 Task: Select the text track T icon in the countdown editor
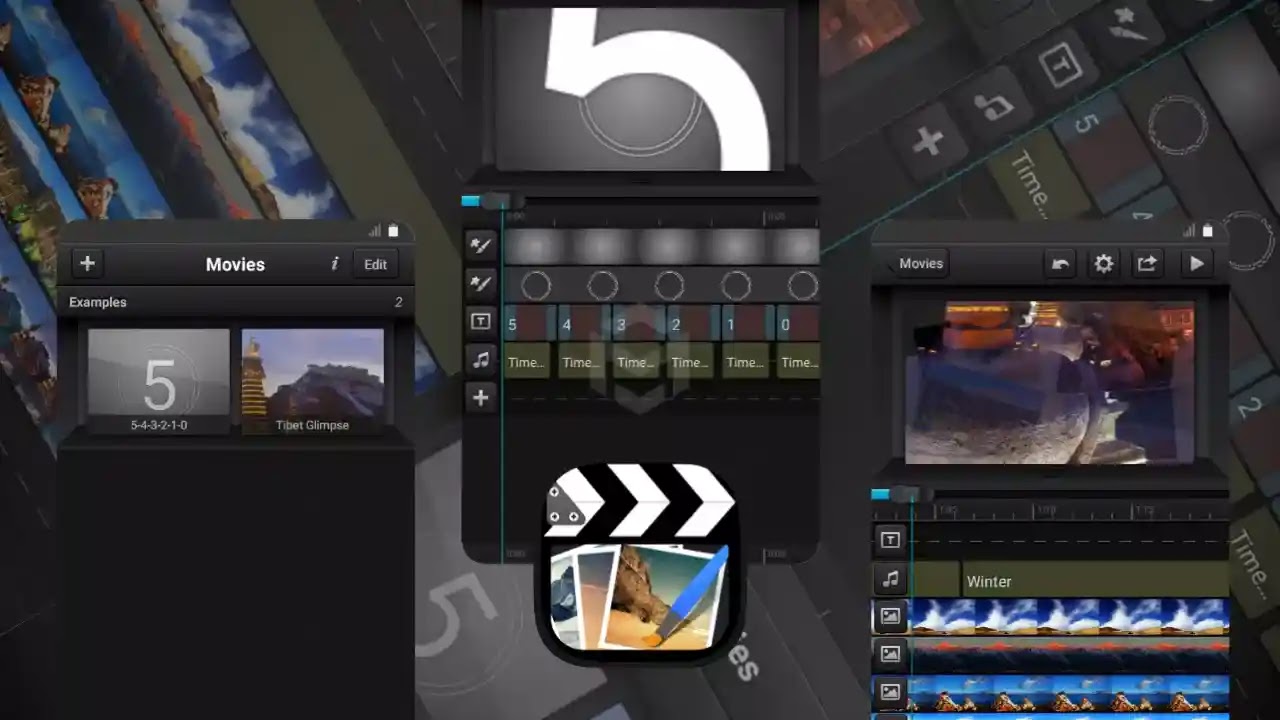click(481, 321)
